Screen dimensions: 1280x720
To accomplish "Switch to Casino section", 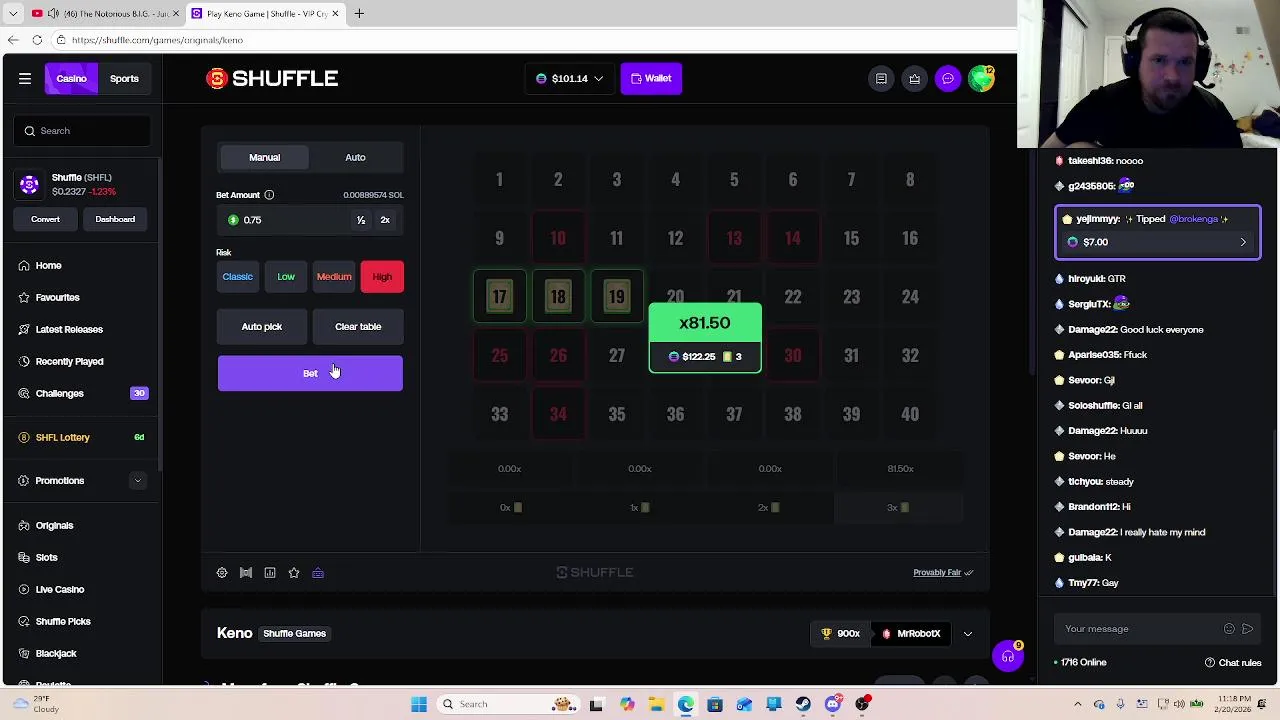I will tap(71, 78).
